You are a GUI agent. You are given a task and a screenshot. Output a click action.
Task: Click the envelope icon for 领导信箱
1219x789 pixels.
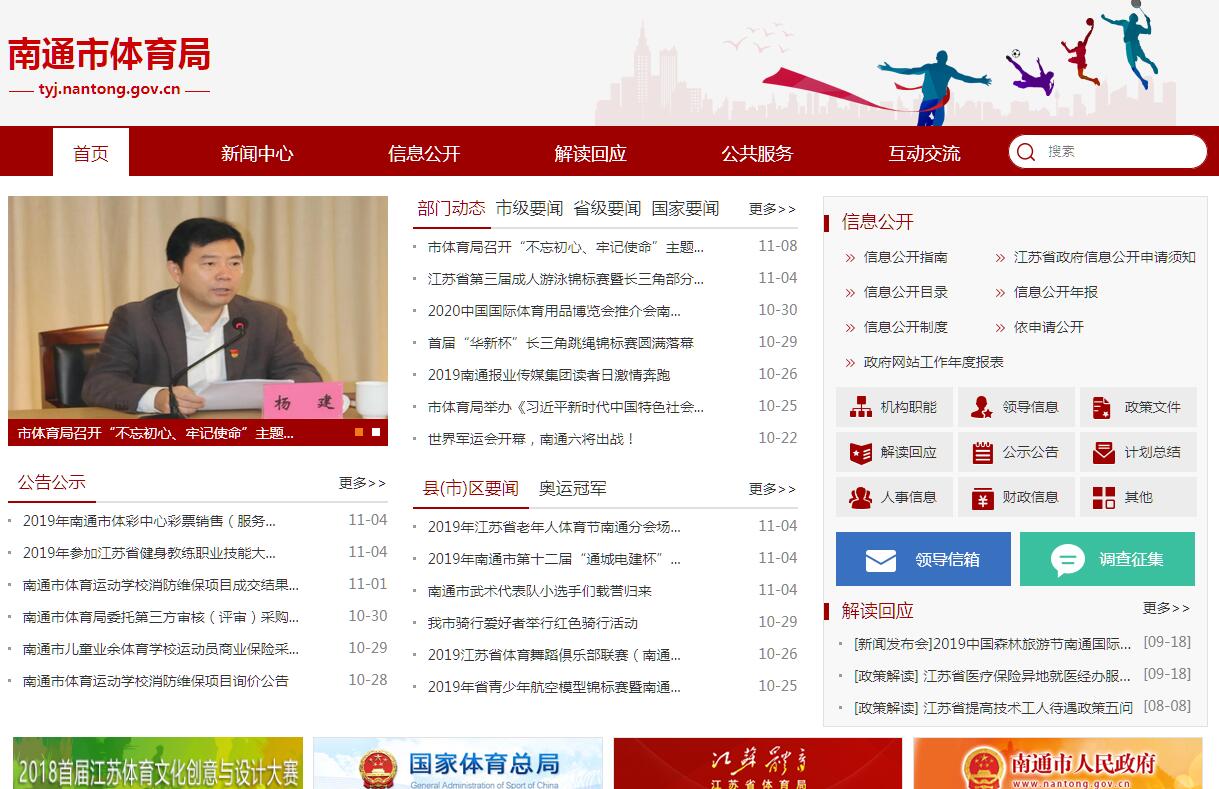coord(880,560)
